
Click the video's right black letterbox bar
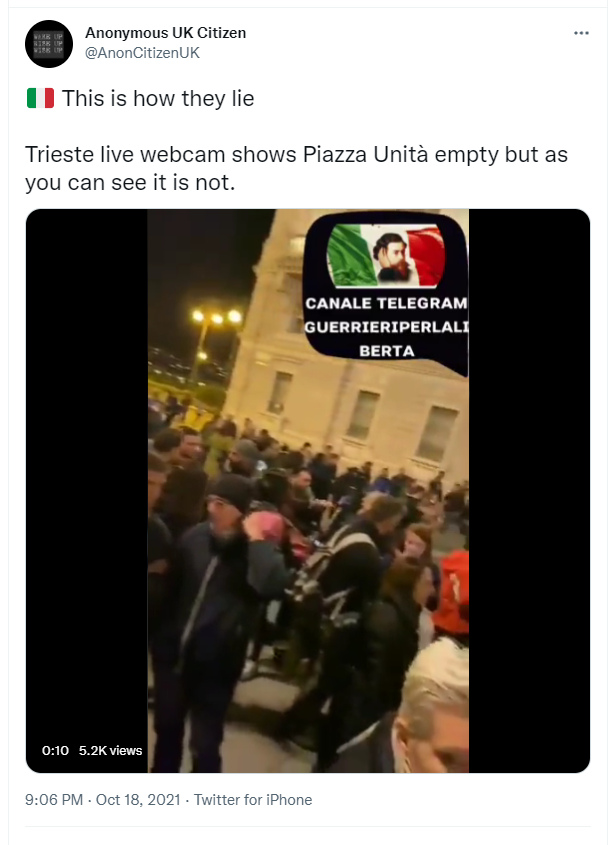[x=529, y=490]
